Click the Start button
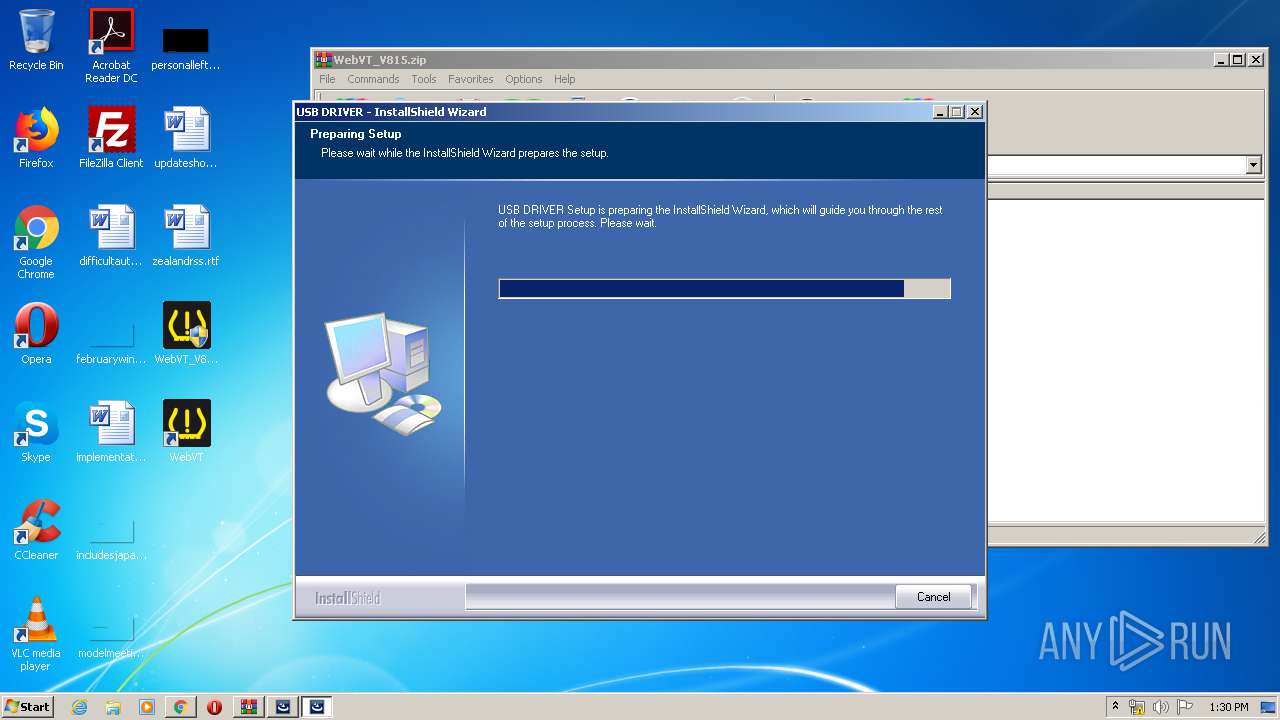The height and width of the screenshot is (720, 1280). [27, 707]
